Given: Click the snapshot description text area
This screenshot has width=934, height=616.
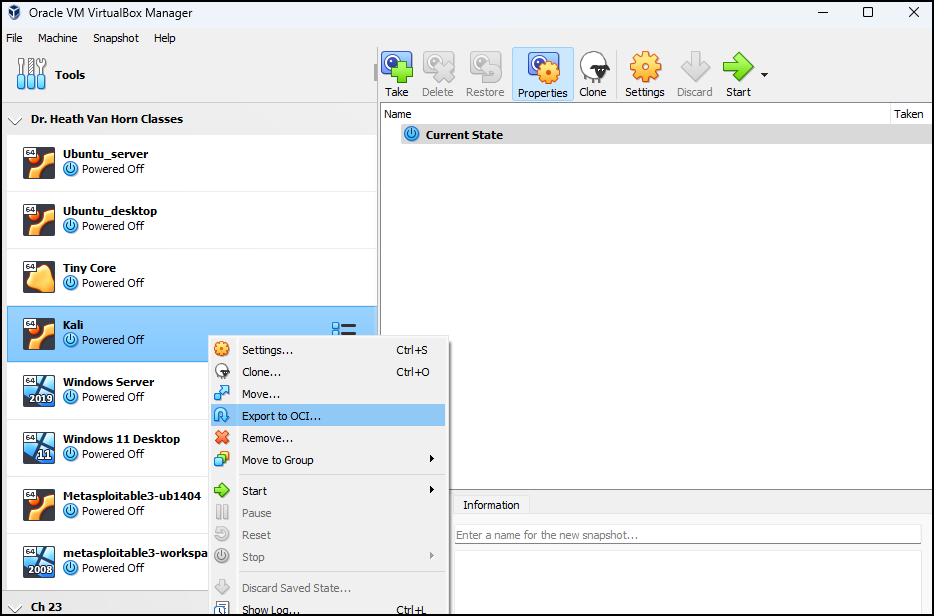Looking at the screenshot, I should coord(687,583).
